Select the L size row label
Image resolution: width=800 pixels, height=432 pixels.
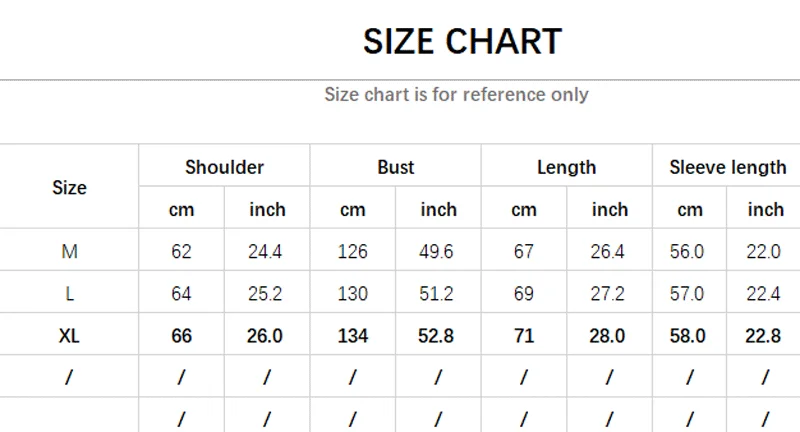pyautogui.click(x=69, y=294)
